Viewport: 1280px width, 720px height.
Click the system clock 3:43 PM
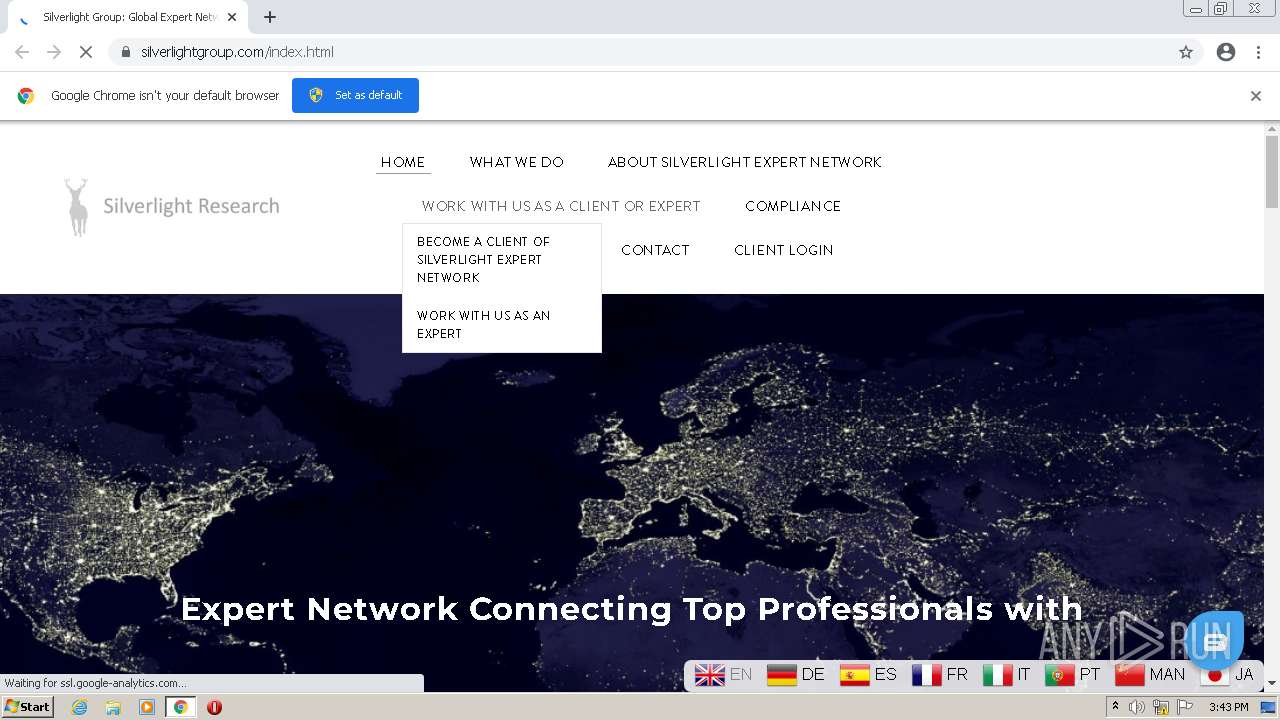[x=1229, y=707]
